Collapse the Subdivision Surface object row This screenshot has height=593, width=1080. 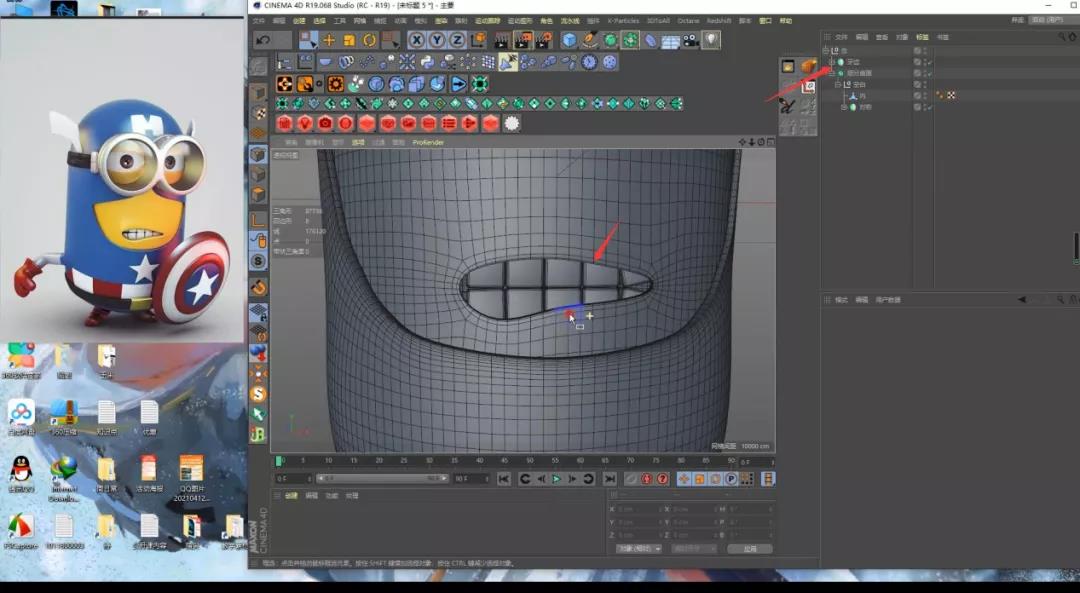[832, 73]
